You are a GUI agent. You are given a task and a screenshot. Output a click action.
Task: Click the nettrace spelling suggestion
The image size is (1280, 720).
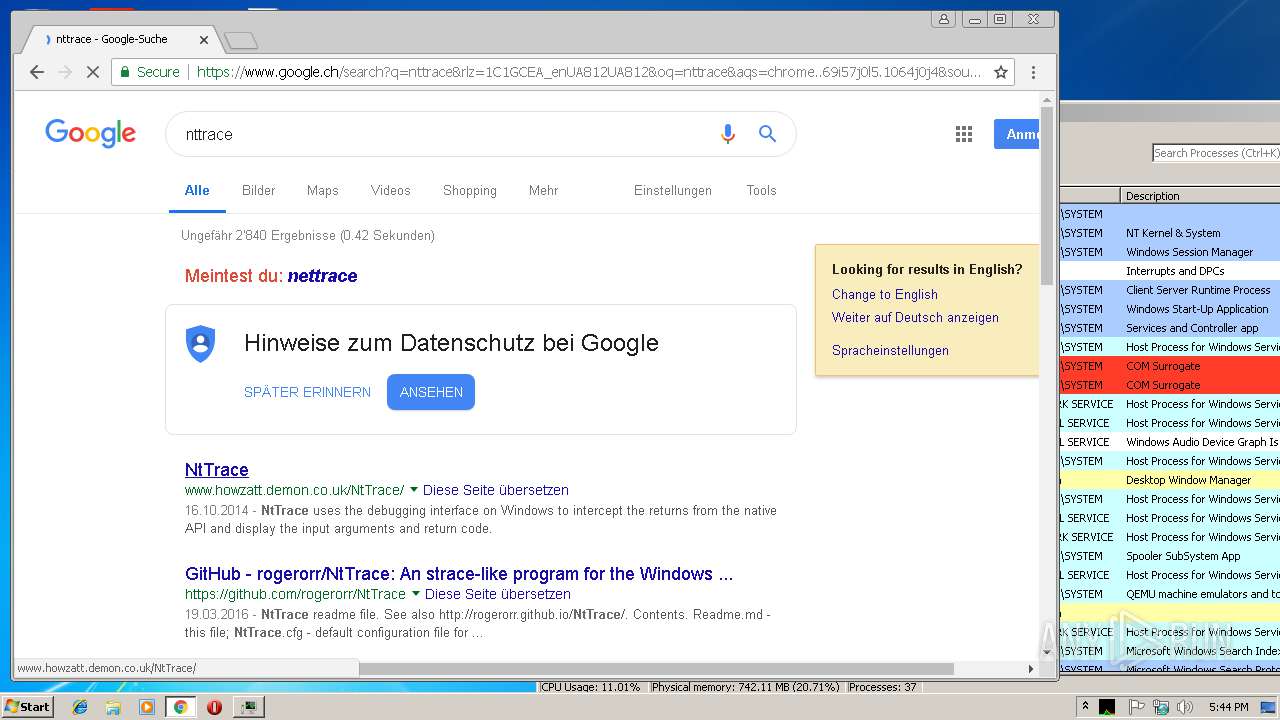322,276
